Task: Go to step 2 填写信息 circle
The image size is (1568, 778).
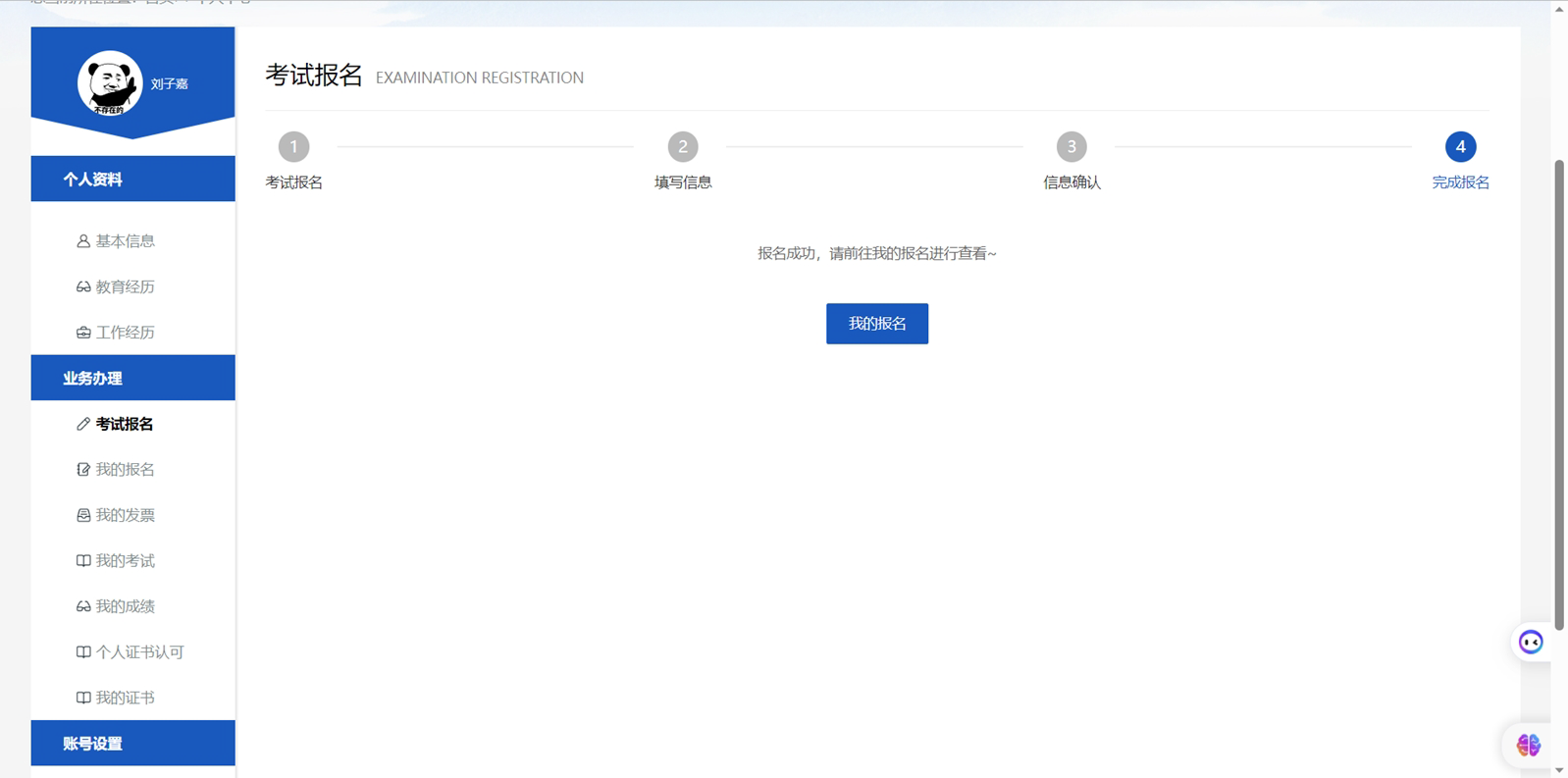Action: pyautogui.click(x=683, y=147)
